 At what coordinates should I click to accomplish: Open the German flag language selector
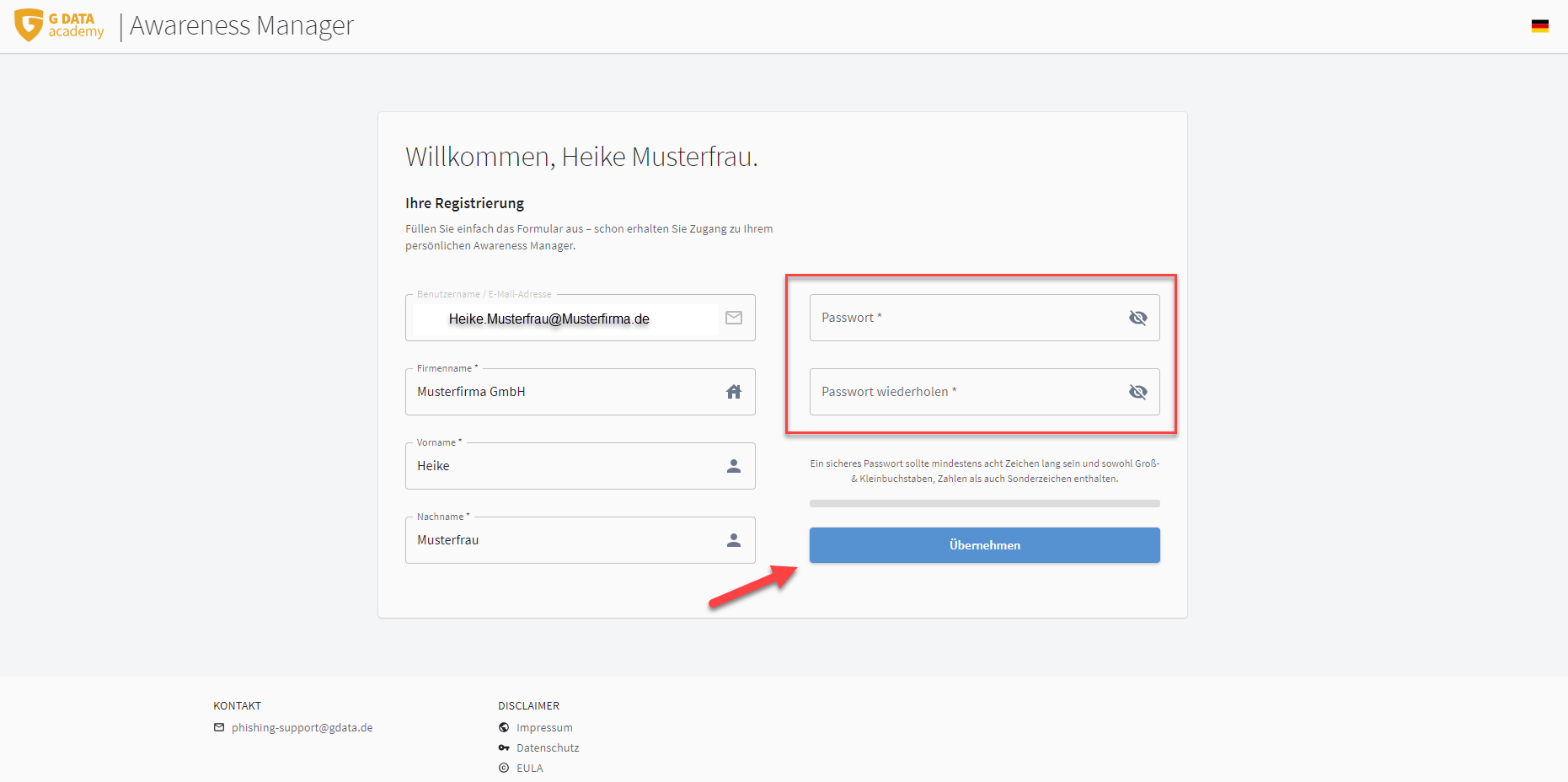1539,26
